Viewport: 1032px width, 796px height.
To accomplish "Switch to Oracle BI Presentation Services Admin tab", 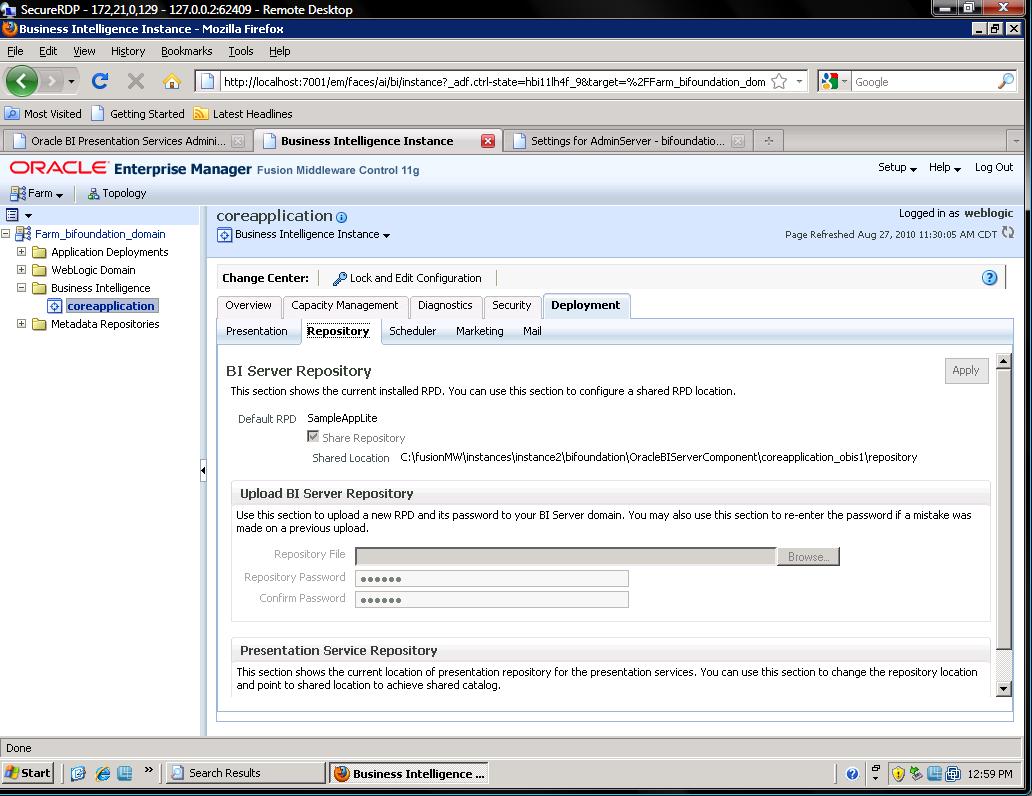I will coord(128,141).
